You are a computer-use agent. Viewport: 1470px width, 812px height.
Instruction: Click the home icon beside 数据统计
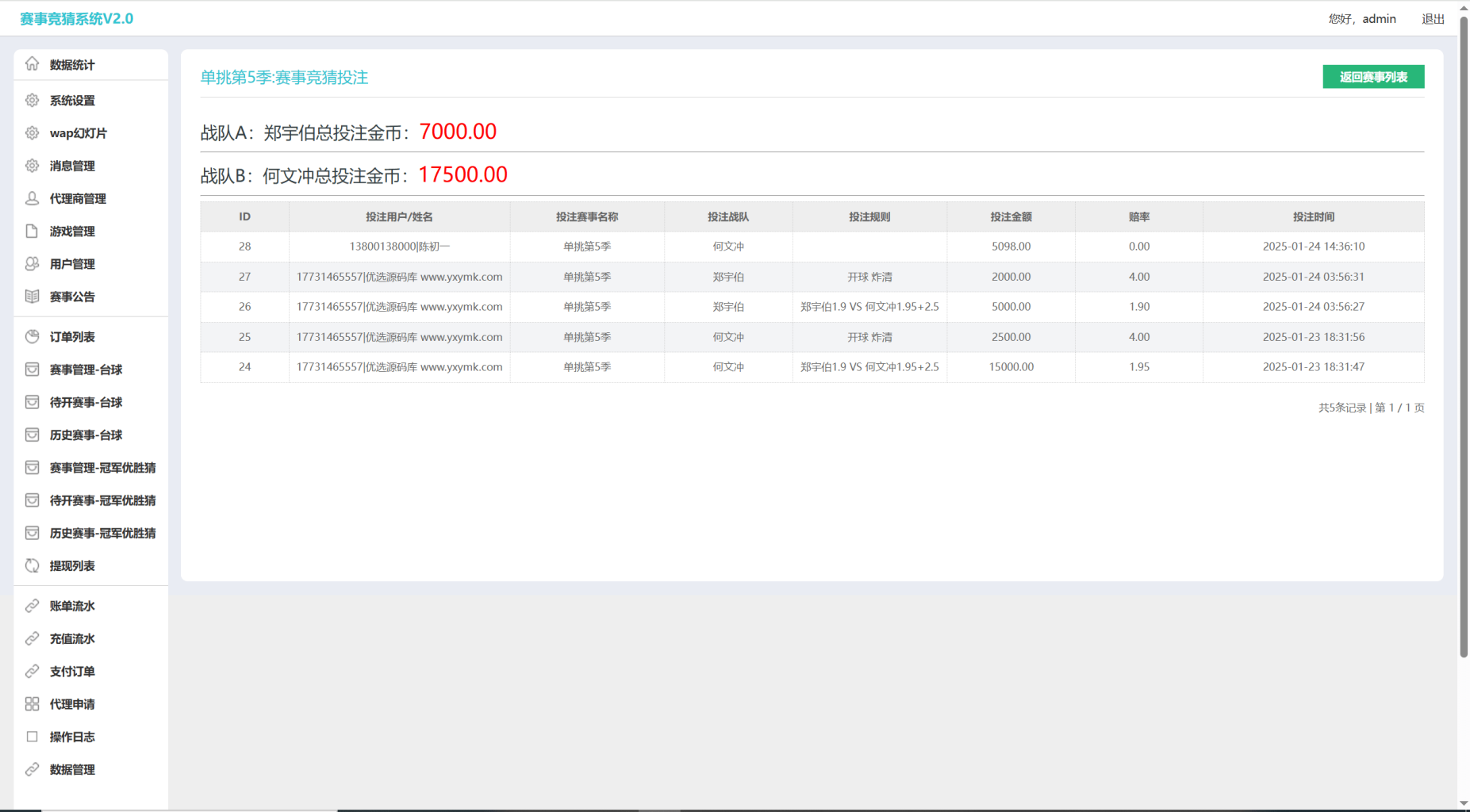(32, 64)
